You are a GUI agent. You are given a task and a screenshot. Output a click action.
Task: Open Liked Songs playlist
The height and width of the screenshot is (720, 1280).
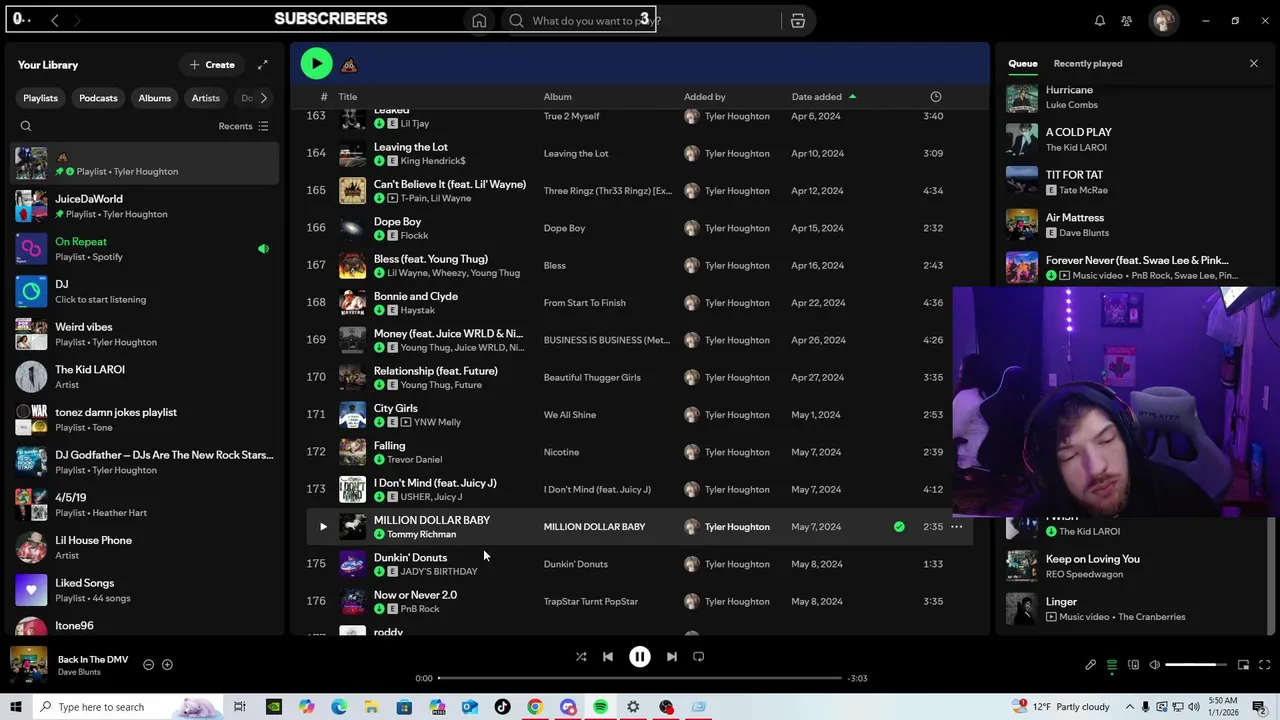(145, 590)
